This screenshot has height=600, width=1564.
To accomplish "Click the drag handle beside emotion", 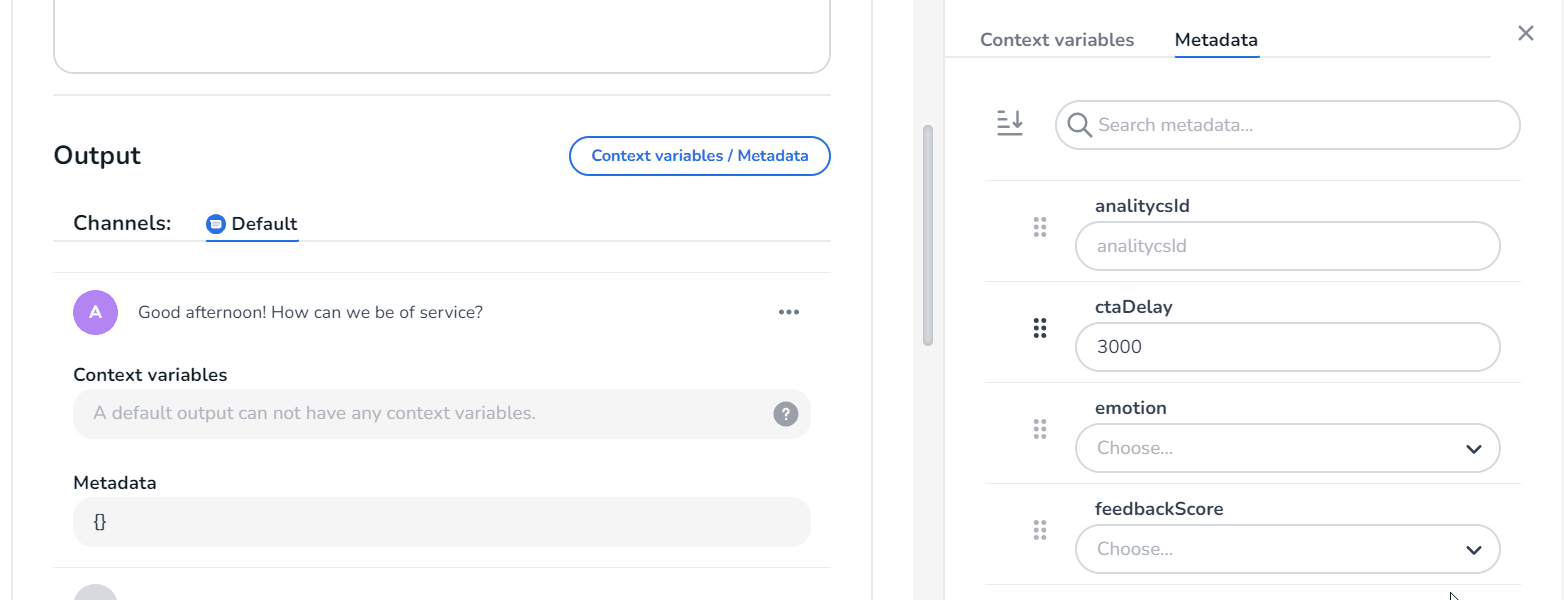I will pos(1040,428).
